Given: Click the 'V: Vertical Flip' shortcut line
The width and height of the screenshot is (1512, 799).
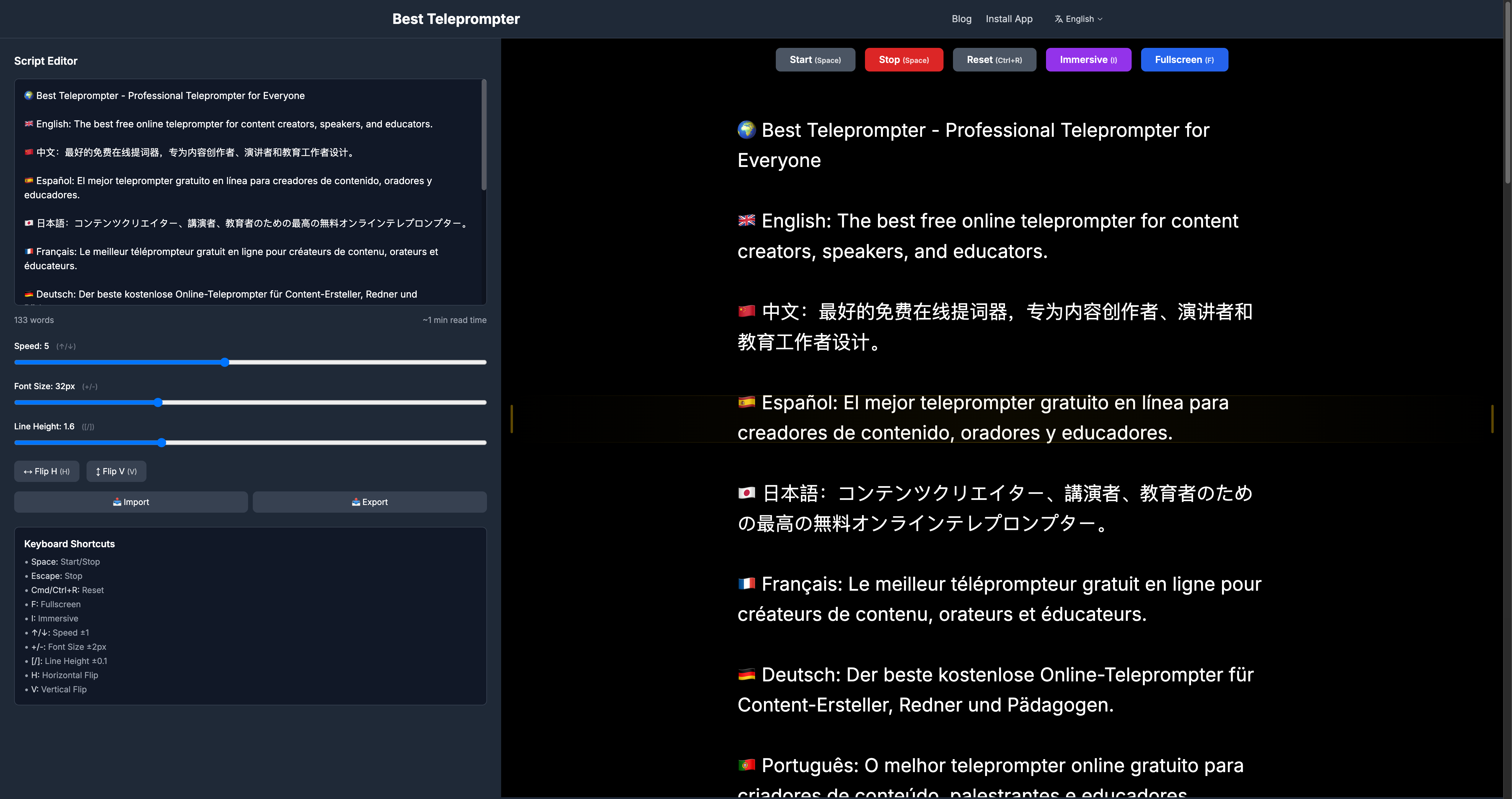Looking at the screenshot, I should (x=59, y=689).
